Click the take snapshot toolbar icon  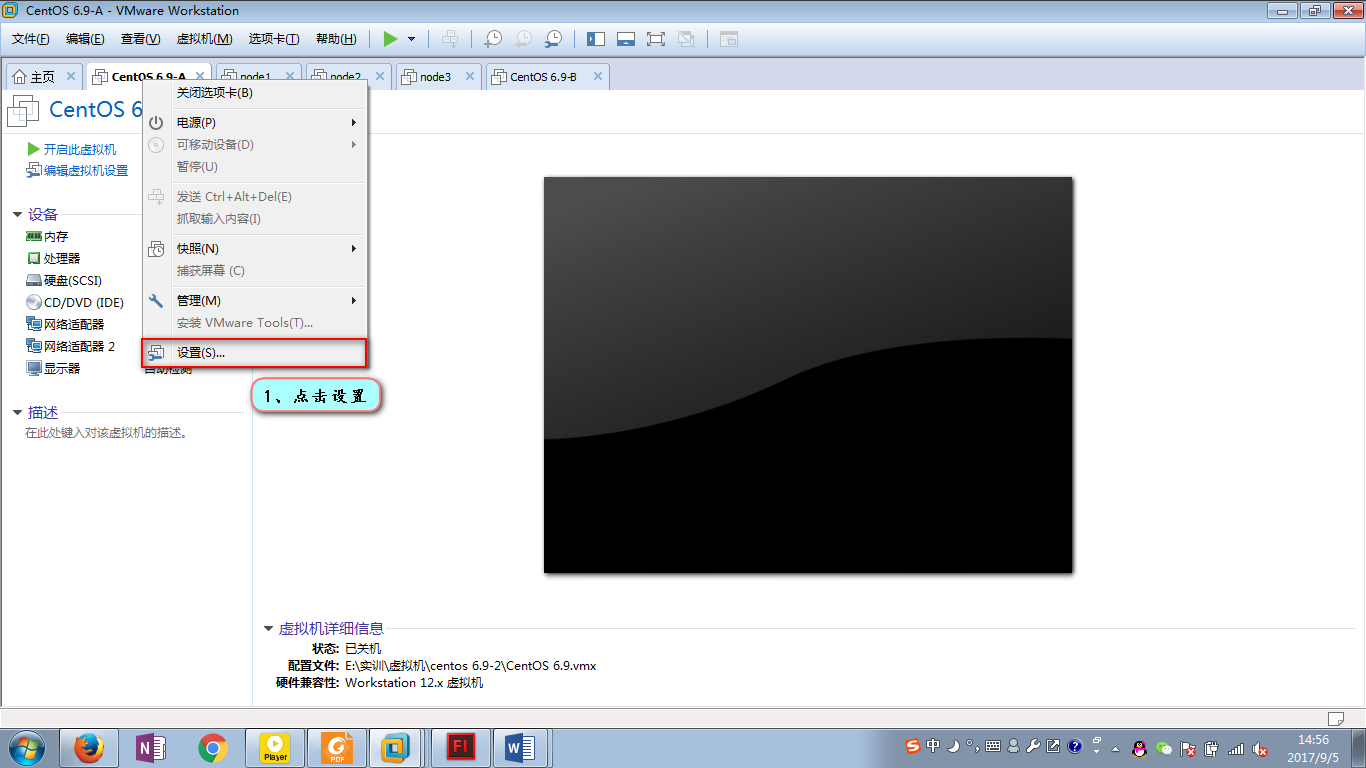pos(493,39)
